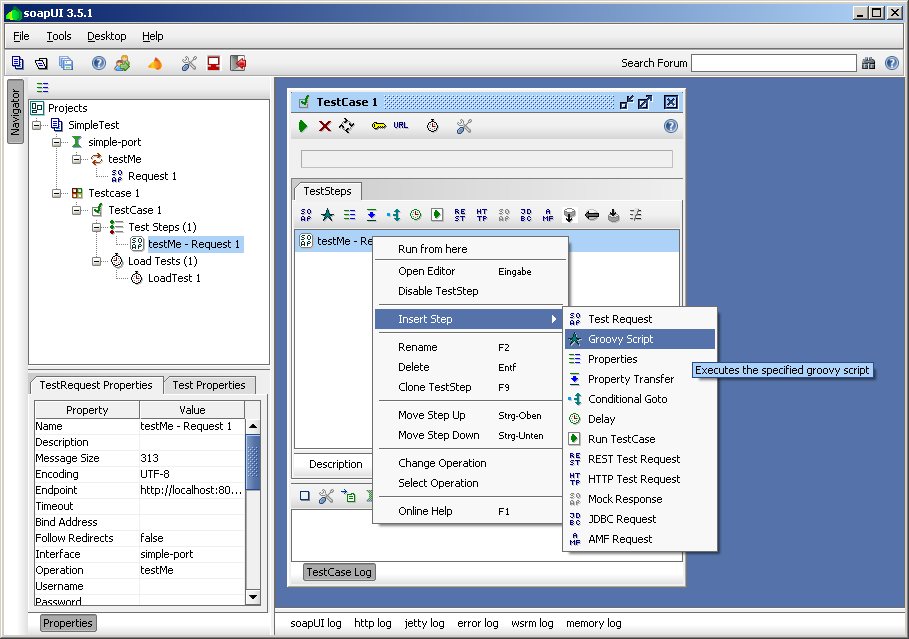Select Request 1 in the navigator tree

152,176
